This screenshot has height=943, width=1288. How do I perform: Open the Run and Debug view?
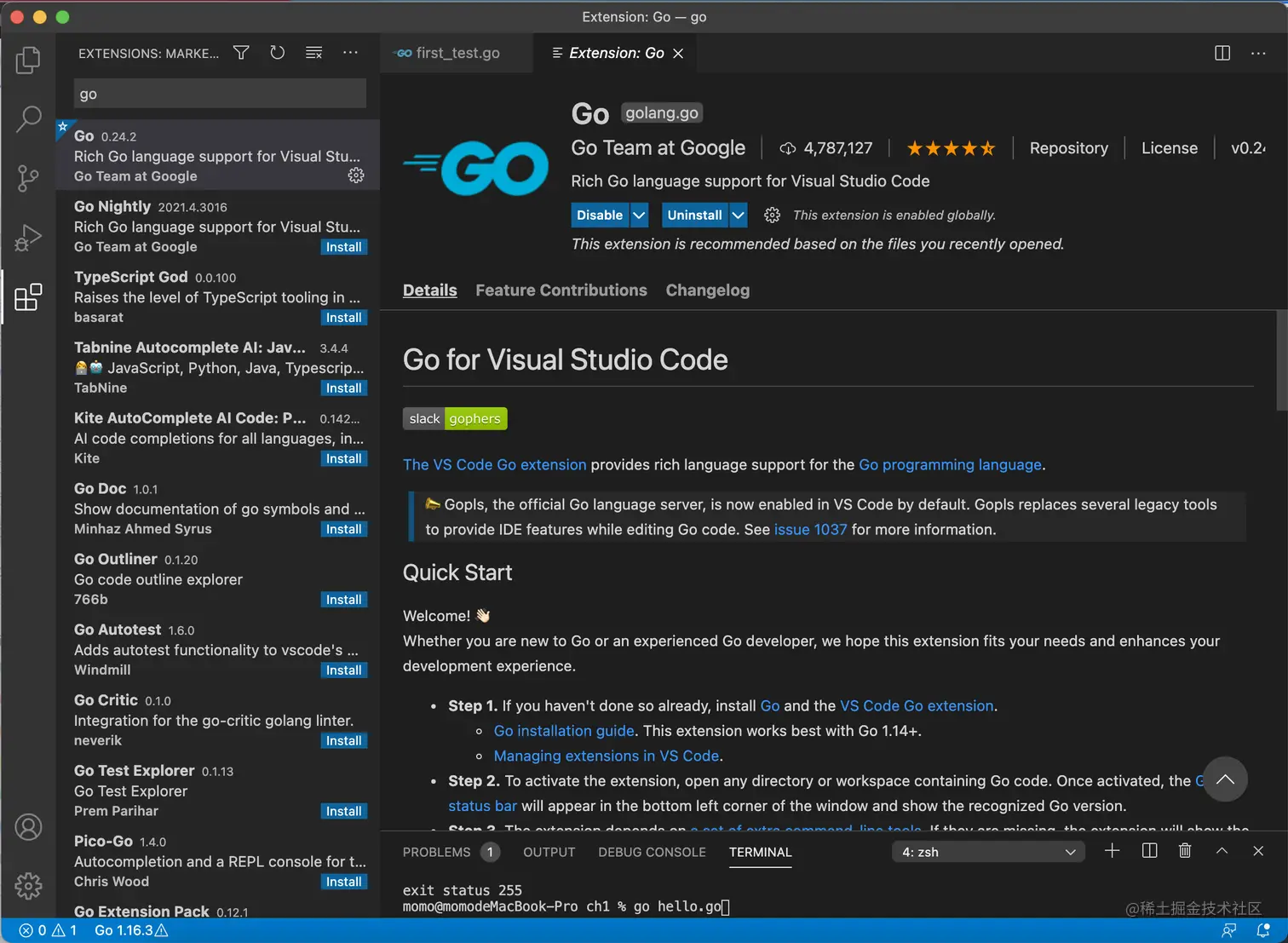[x=28, y=238]
